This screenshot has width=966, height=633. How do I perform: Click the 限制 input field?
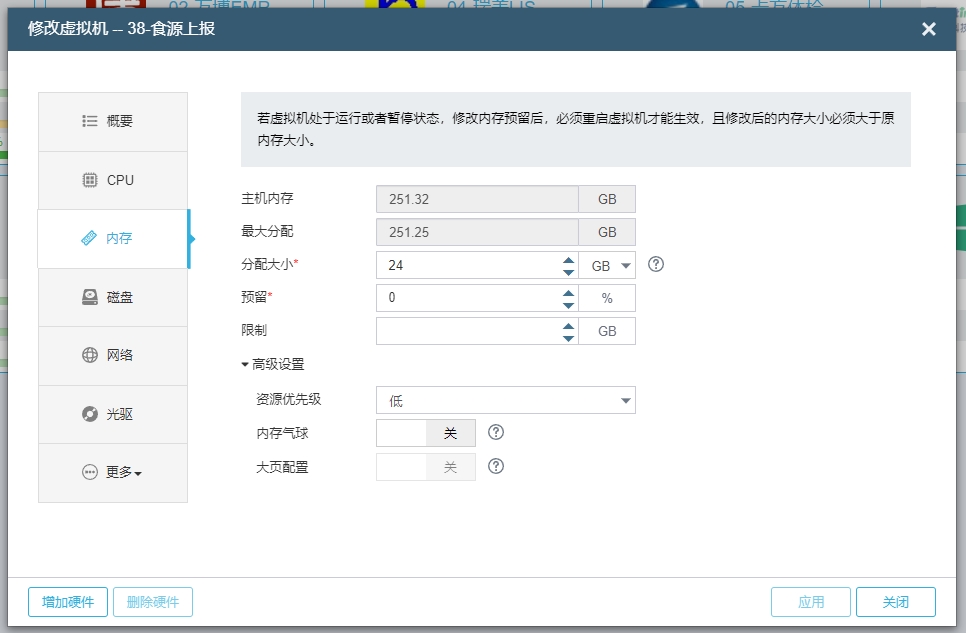[466, 332]
